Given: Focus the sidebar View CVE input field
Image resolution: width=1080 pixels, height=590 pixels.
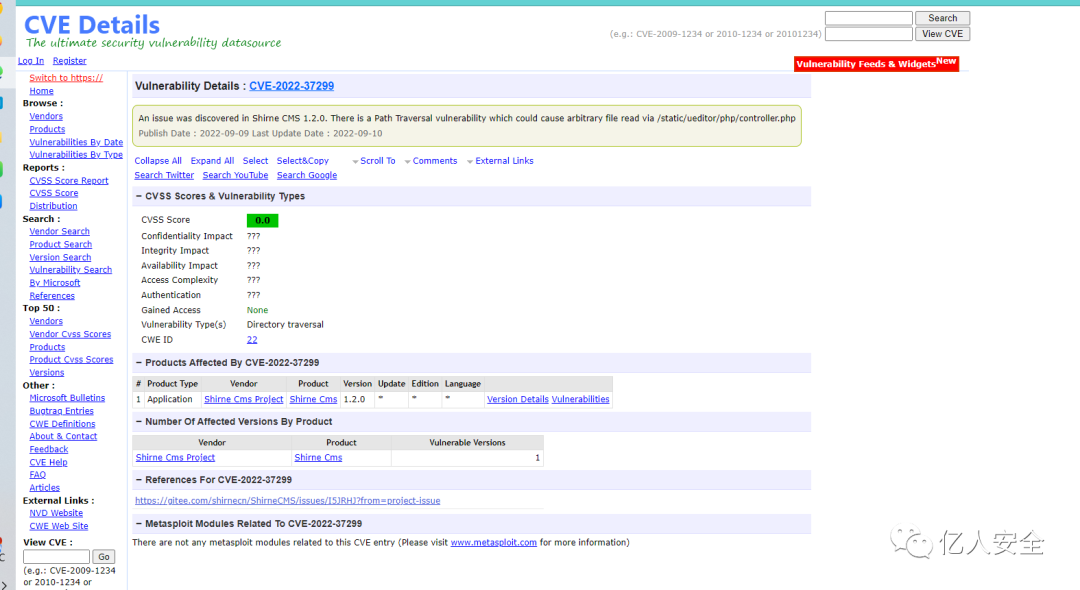Looking at the screenshot, I should (x=56, y=557).
